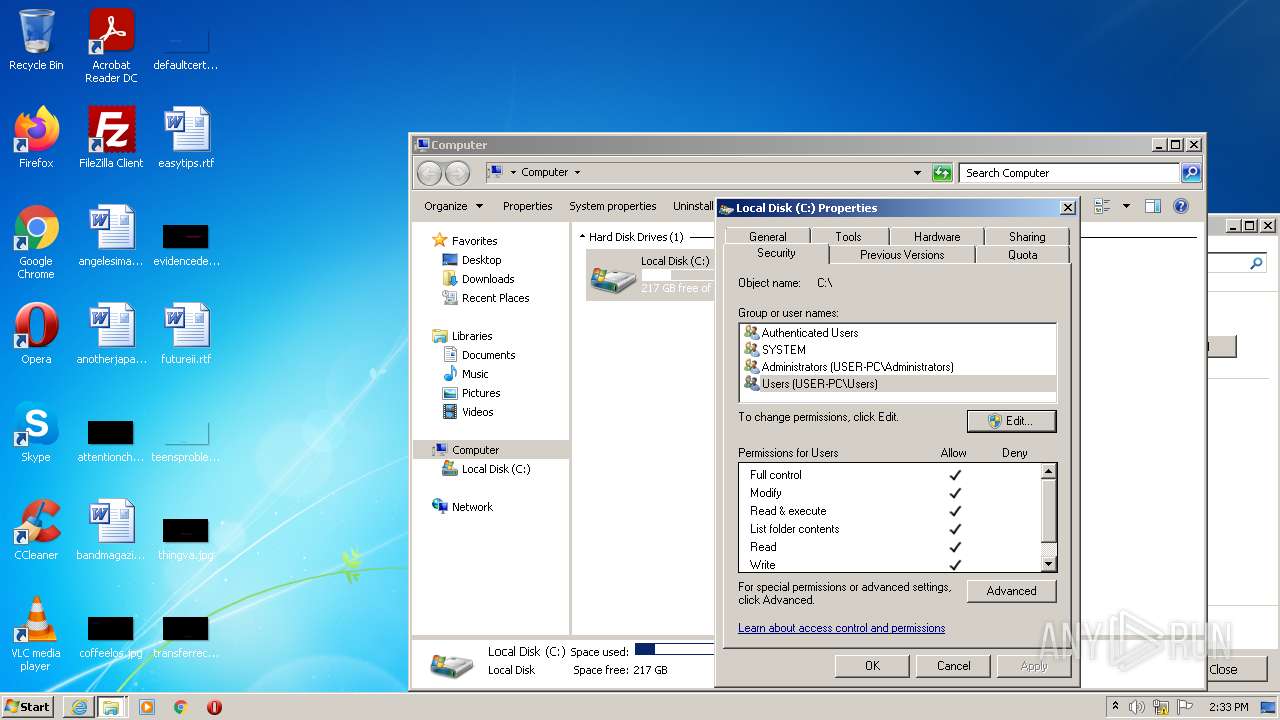Switch to Previous Versions tab
The image size is (1280, 720).
tap(902, 255)
